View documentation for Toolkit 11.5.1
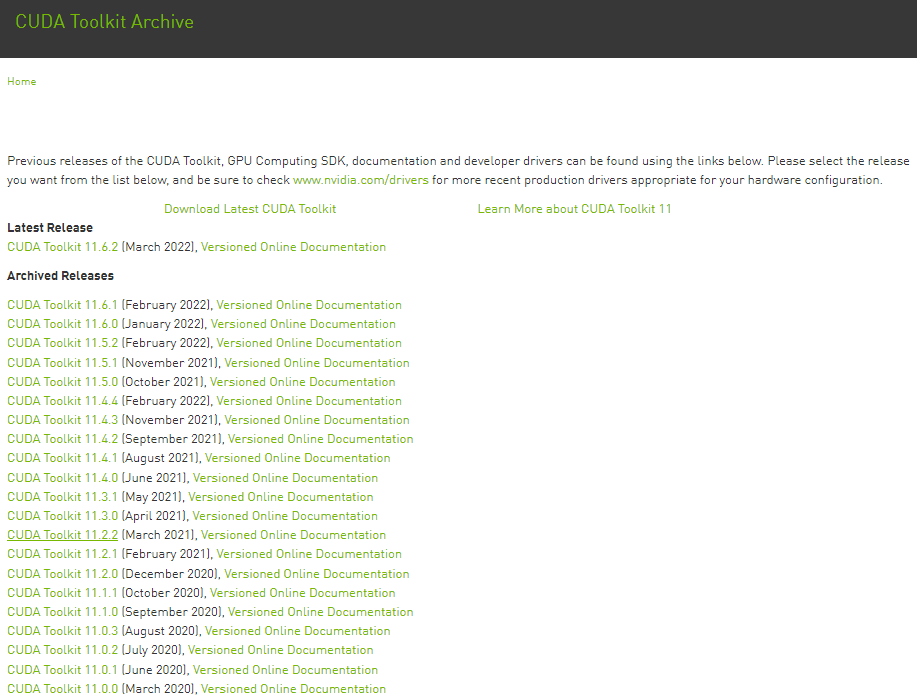The height and width of the screenshot is (698, 917). [317, 363]
